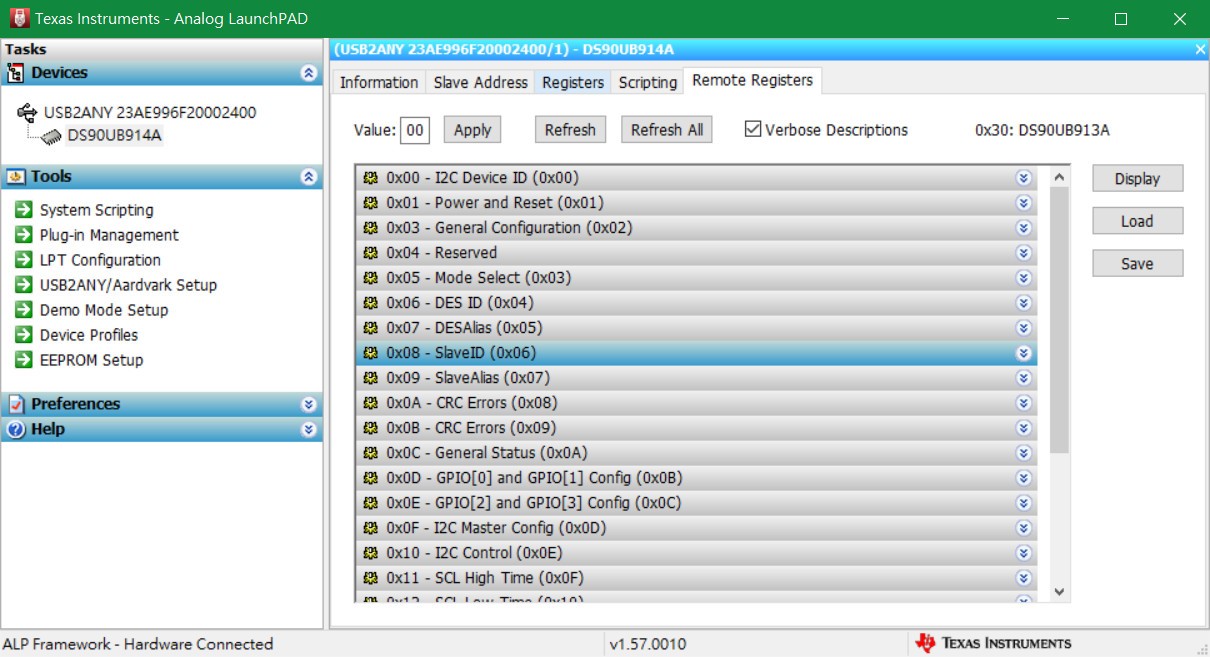Open the Slave Address tab

[480, 82]
